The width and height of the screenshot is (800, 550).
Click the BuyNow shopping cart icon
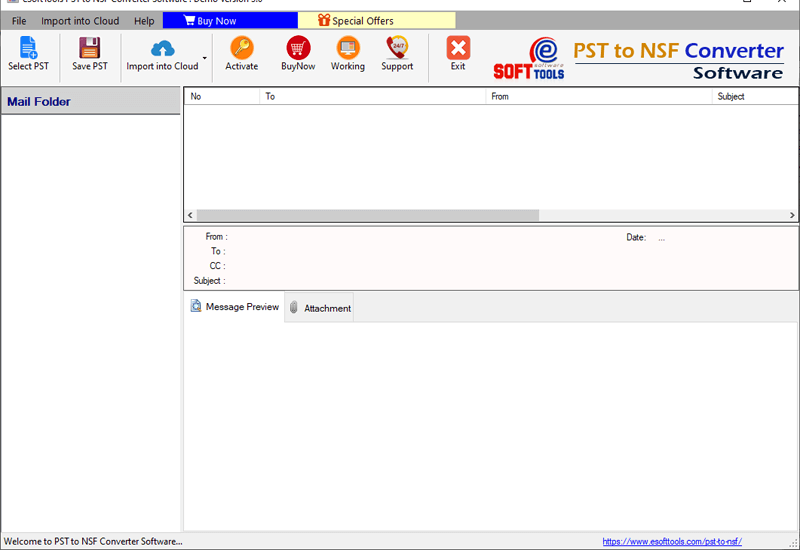point(298,47)
